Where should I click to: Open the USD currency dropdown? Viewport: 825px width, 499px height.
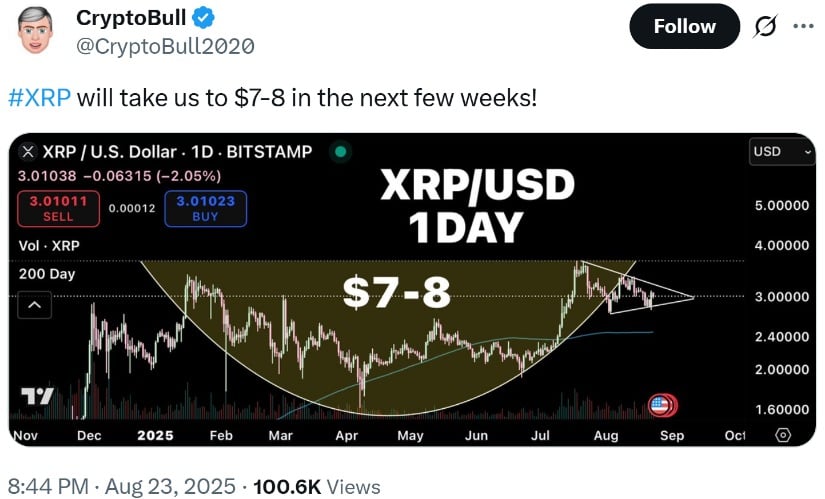(782, 152)
